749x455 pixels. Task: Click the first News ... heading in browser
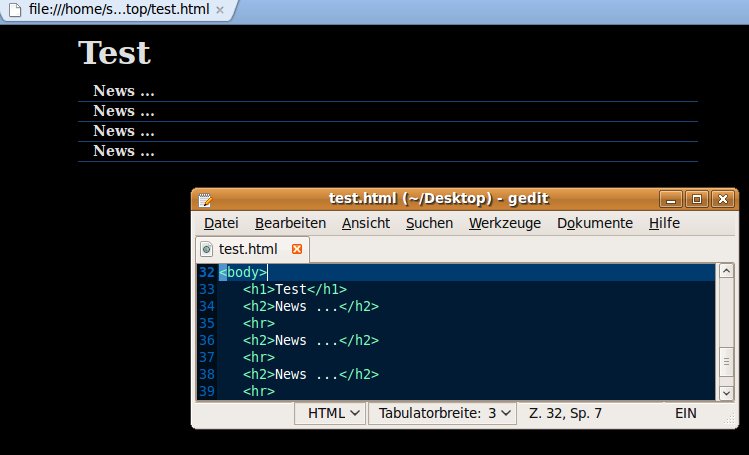coord(124,91)
